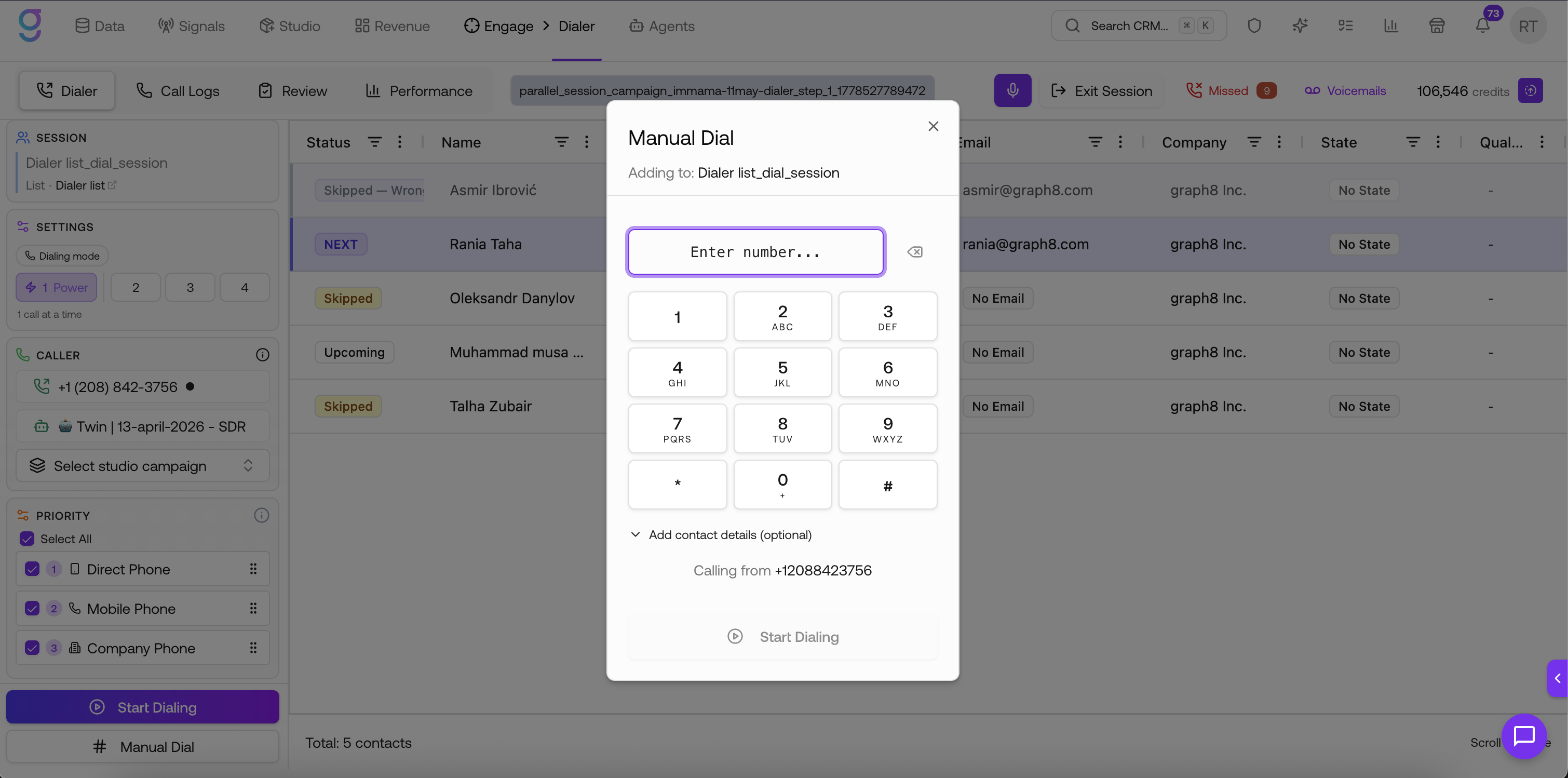1568x778 pixels.
Task: Open the Revenue menu
Action: pyautogui.click(x=392, y=25)
